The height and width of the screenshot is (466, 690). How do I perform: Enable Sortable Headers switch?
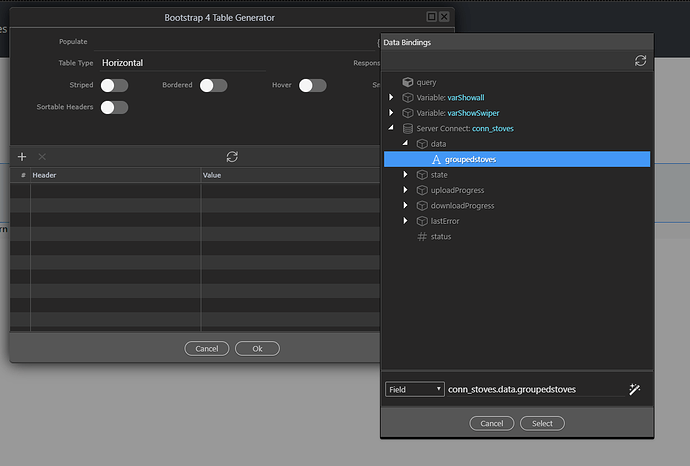click(x=114, y=107)
